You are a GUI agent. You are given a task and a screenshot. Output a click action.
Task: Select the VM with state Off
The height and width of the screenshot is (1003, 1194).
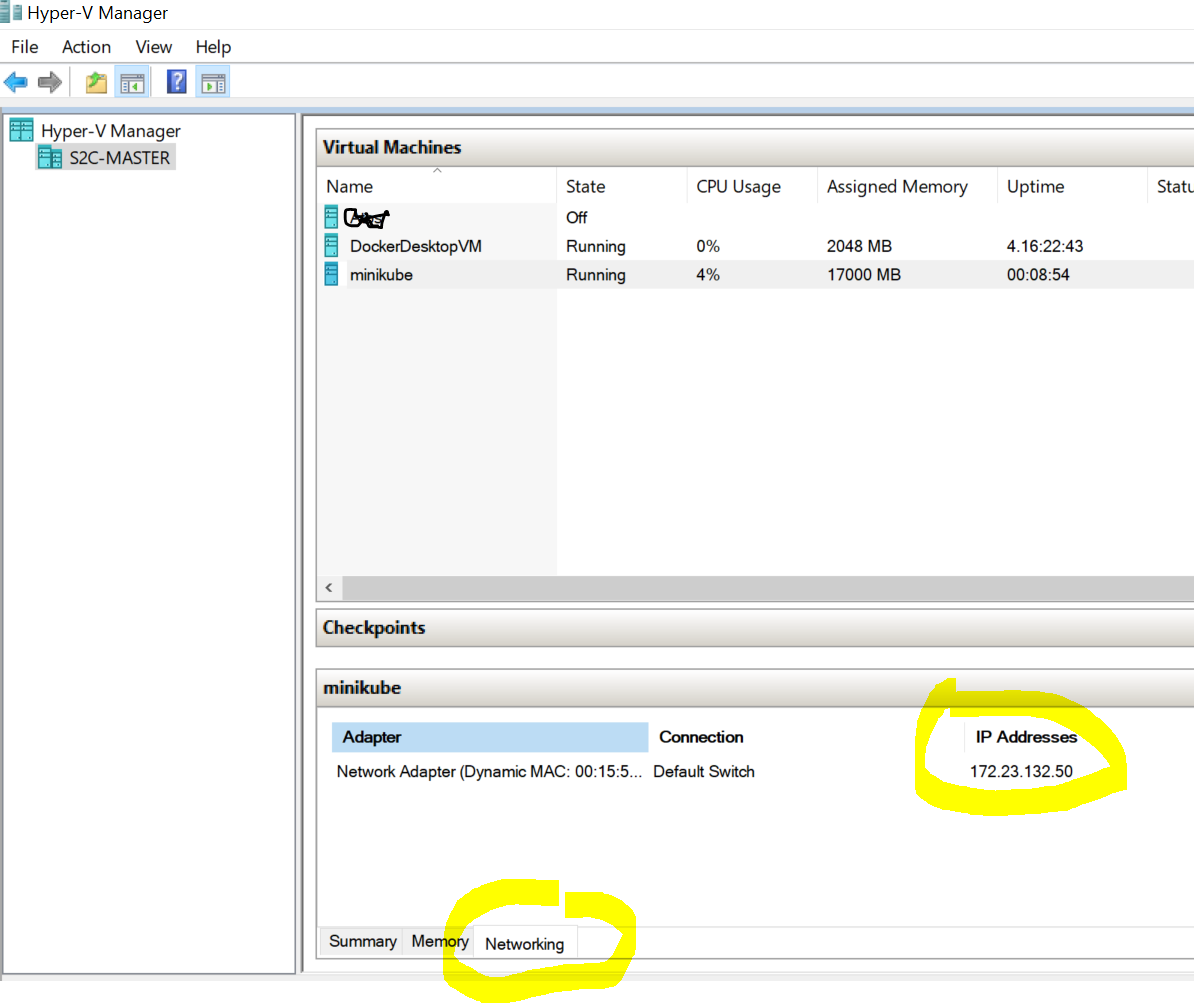pos(755,217)
